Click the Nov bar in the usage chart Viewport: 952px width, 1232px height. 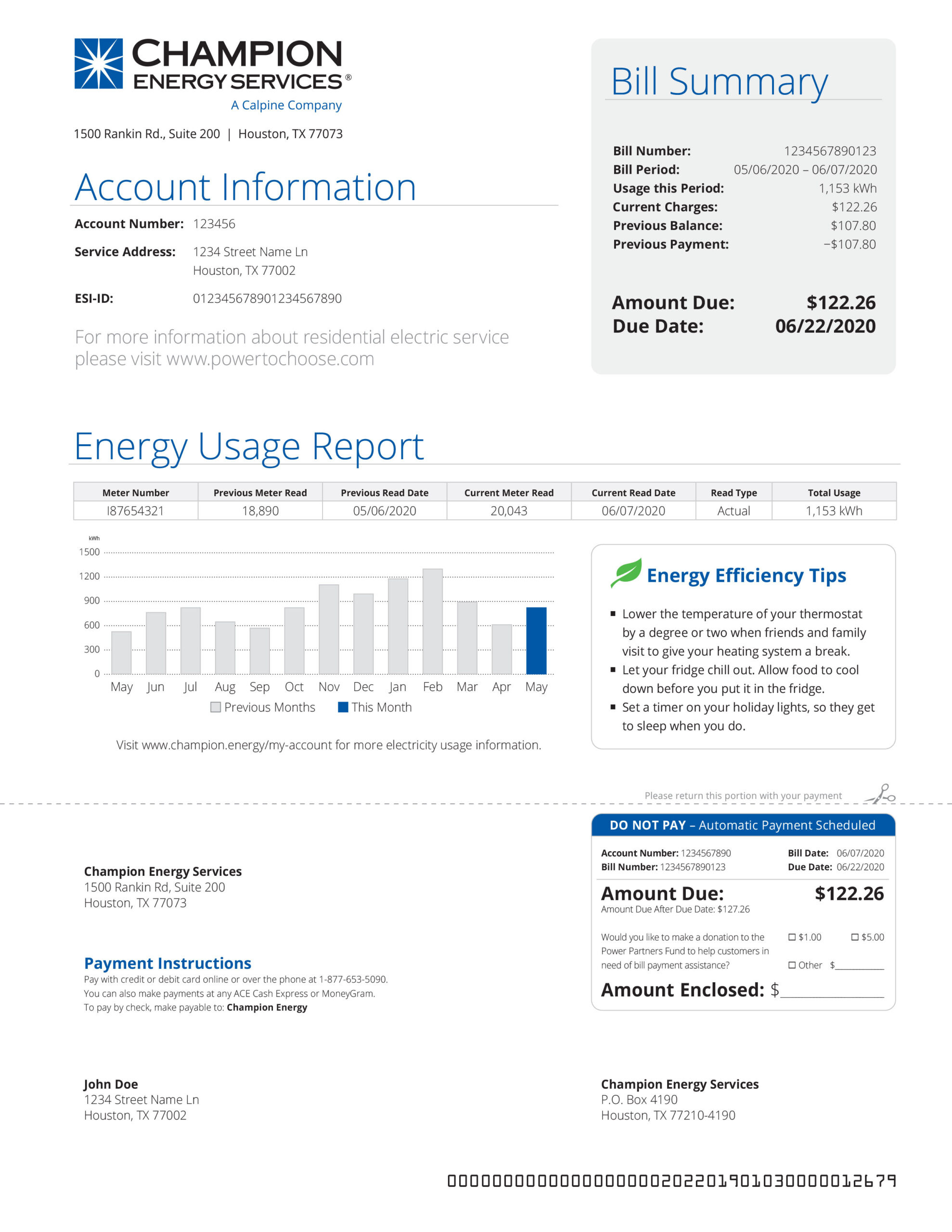pyautogui.click(x=329, y=629)
